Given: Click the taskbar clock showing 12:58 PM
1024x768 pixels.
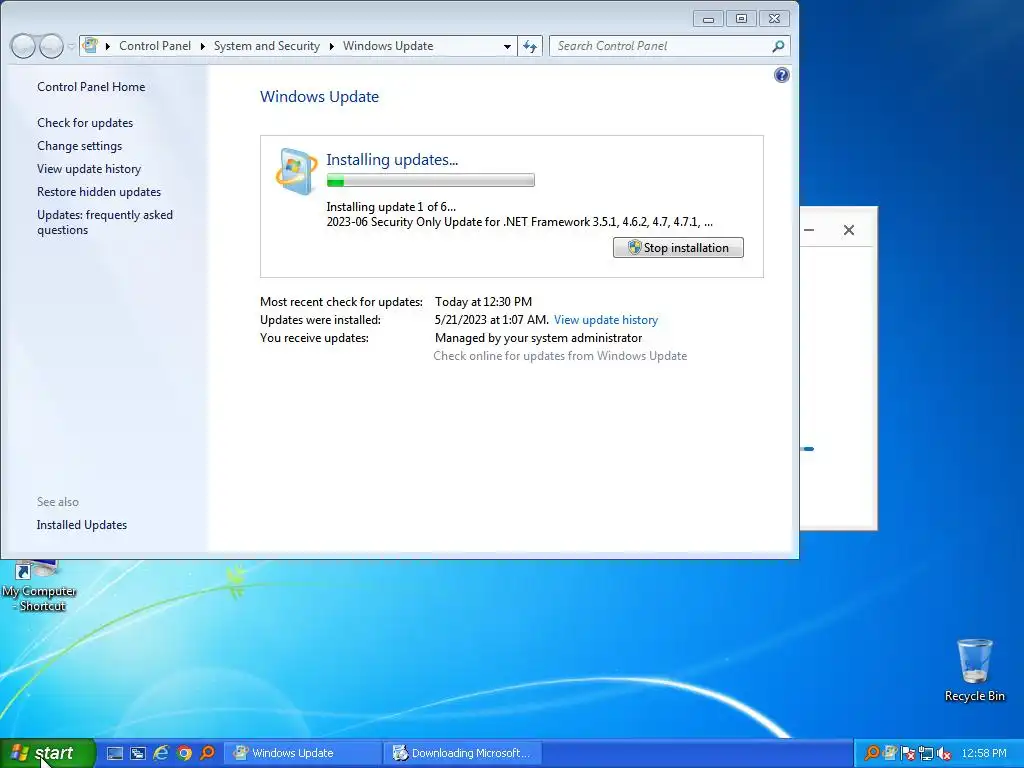Looking at the screenshot, I should pos(984,753).
